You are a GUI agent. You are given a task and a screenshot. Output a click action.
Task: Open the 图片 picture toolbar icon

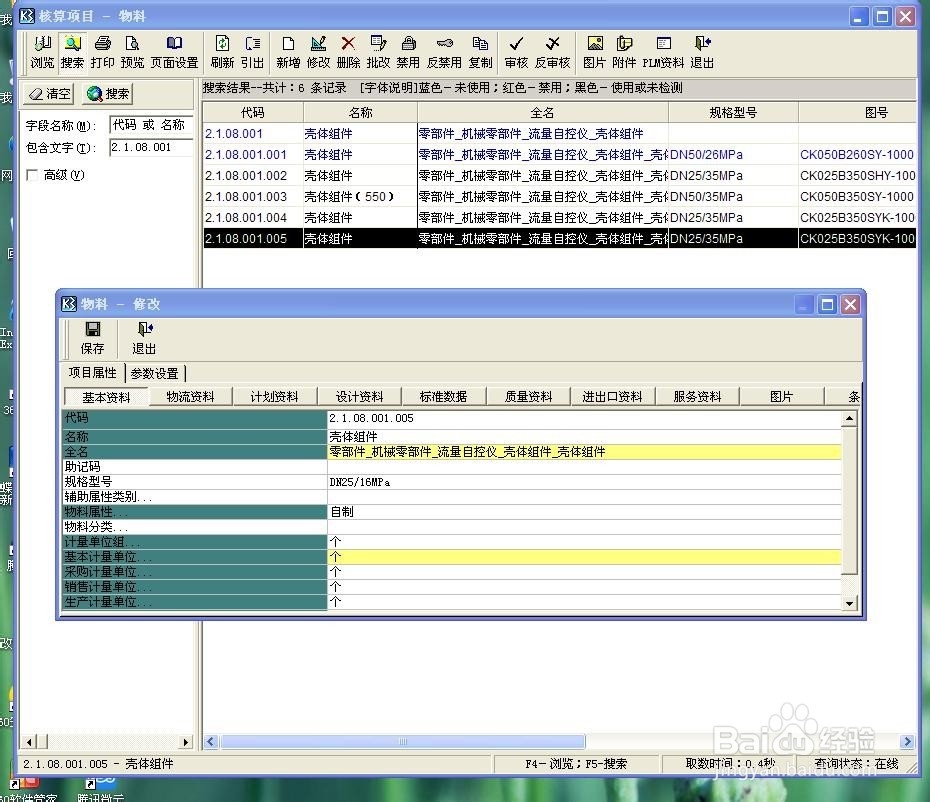click(x=594, y=52)
